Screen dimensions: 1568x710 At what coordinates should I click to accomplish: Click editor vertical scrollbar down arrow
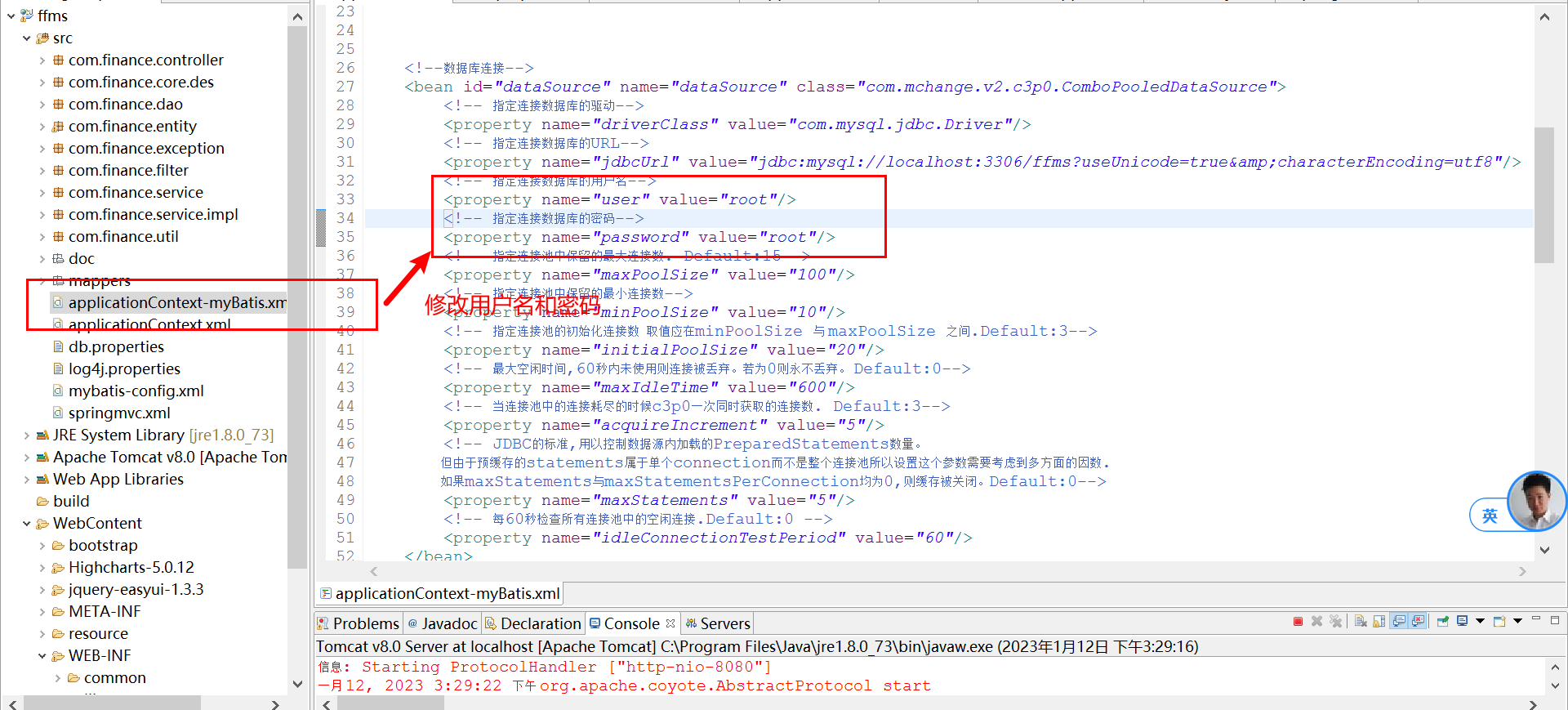[1544, 550]
